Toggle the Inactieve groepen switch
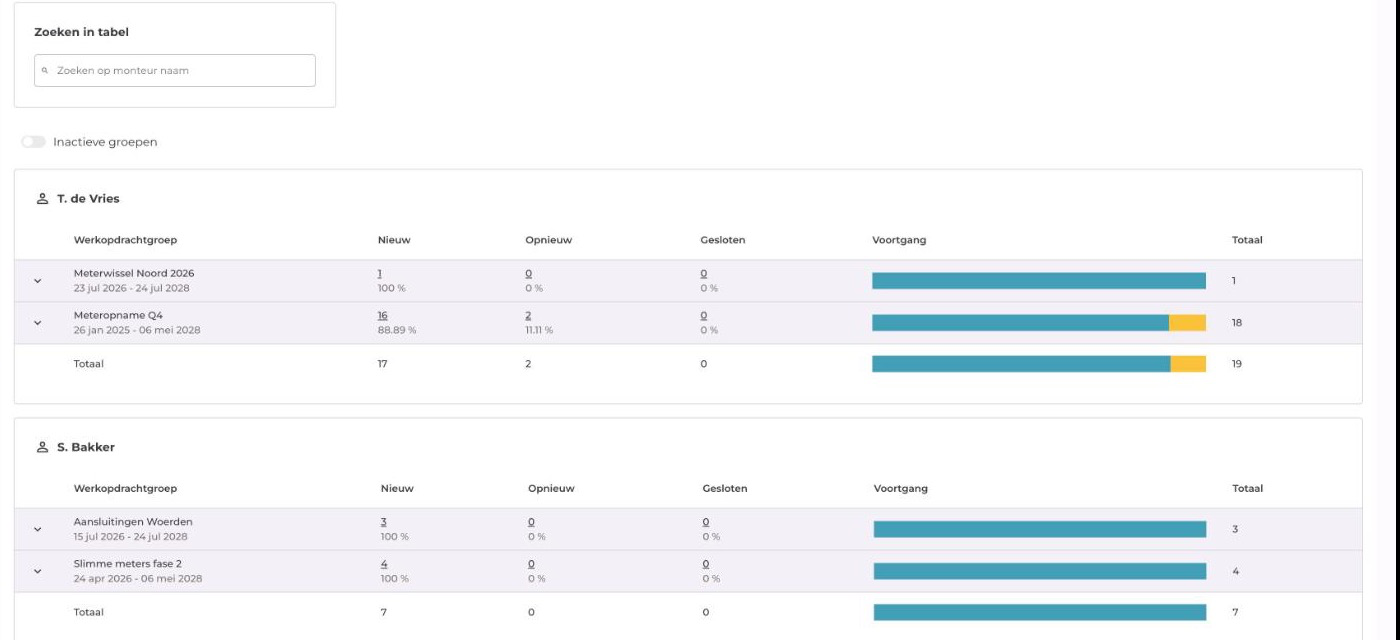Viewport: 1400px width, 640px height. click(34, 142)
